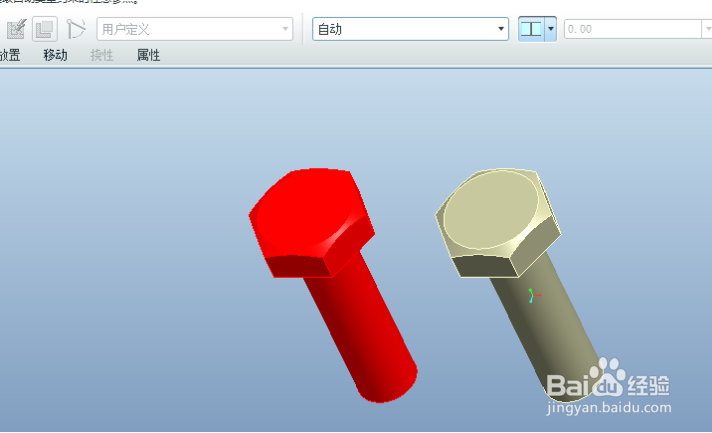This screenshot has width=712, height=433.
Task: Click the 0.00 offset value field
Action: click(633, 29)
